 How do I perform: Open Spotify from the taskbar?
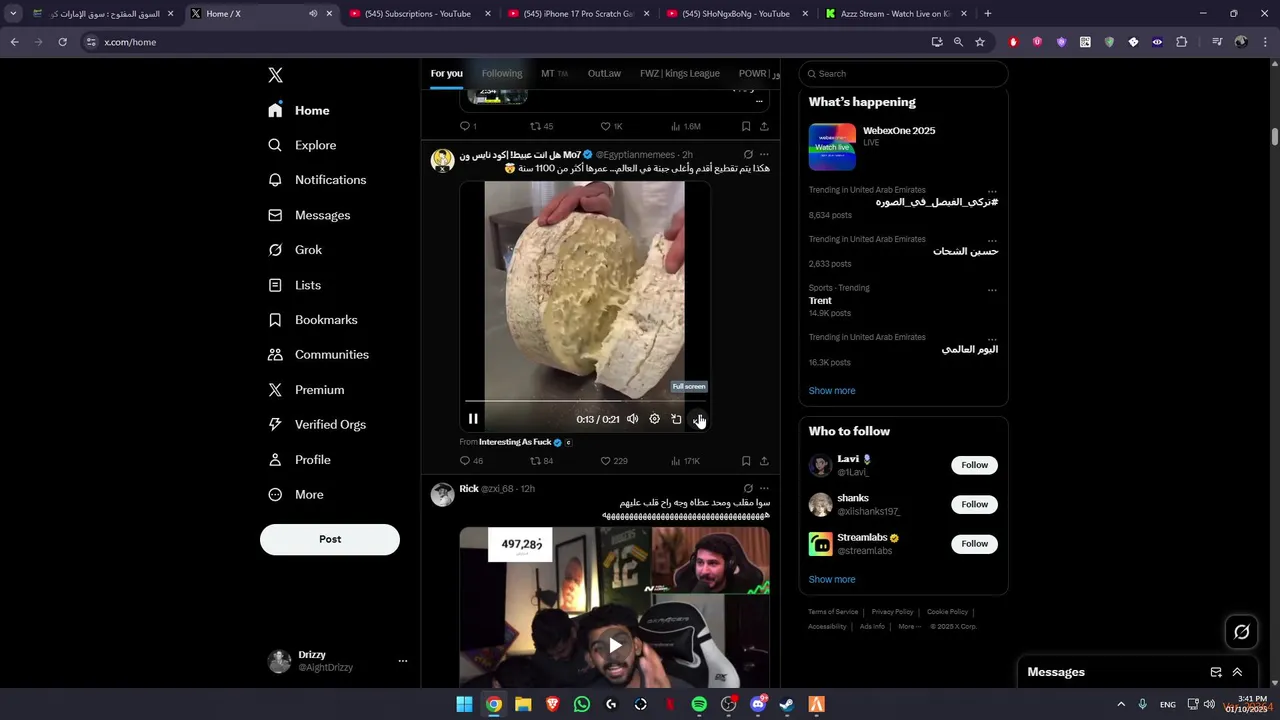(x=699, y=705)
